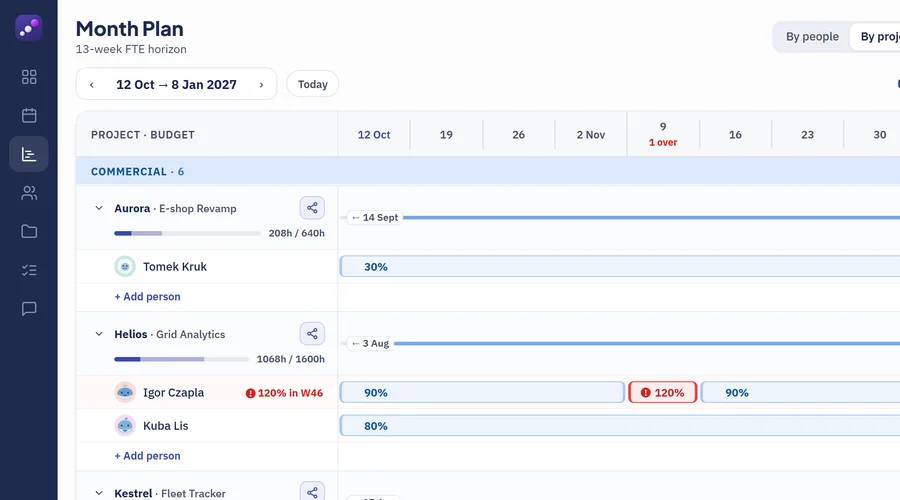
Task: Click Kestrel · Fleet Tracker title
Action: tap(170, 494)
